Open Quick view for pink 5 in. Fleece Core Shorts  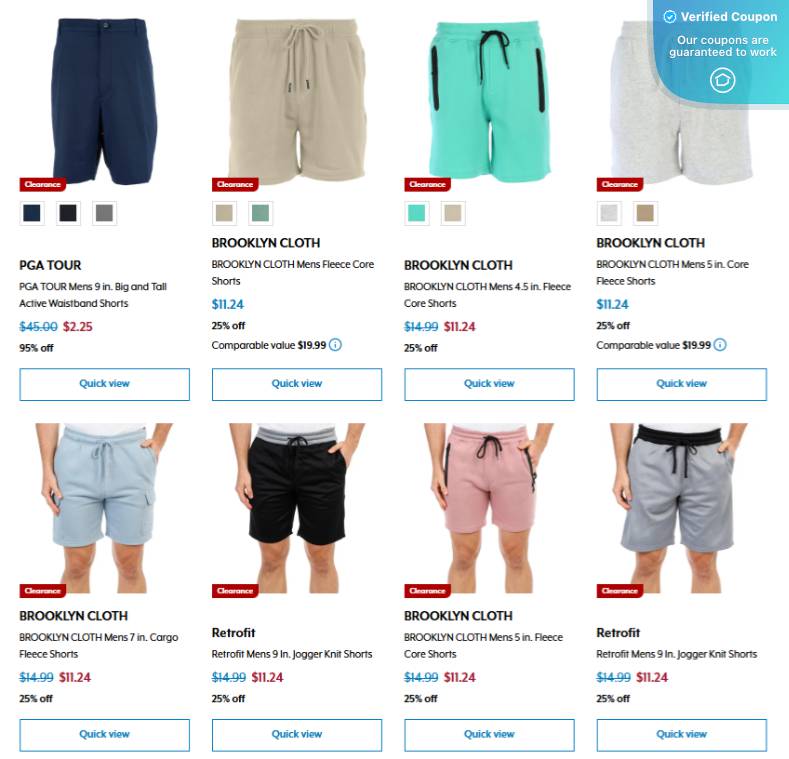(x=489, y=735)
